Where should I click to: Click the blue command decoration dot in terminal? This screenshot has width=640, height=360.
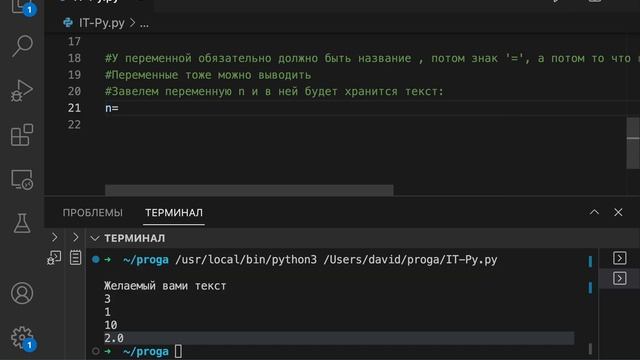(96, 260)
